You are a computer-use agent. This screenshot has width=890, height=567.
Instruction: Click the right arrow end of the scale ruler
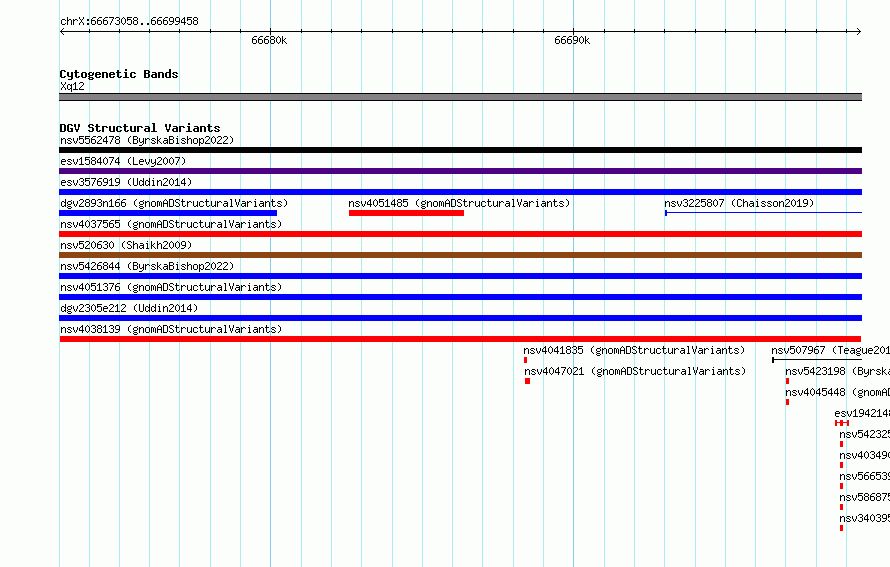(859, 32)
